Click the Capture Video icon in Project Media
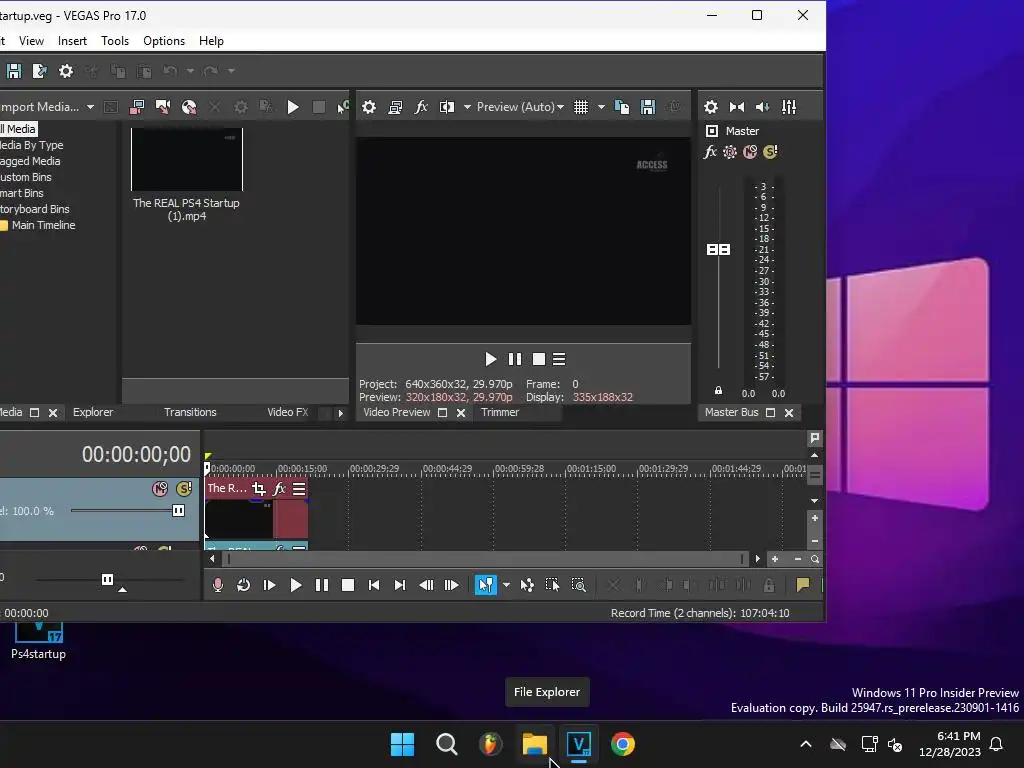The image size is (1024, 768). (x=137, y=107)
